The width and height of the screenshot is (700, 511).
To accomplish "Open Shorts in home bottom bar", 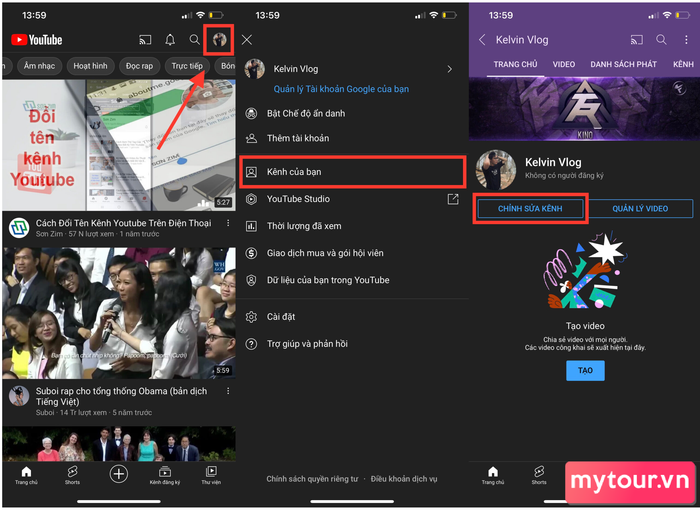I will [72, 475].
